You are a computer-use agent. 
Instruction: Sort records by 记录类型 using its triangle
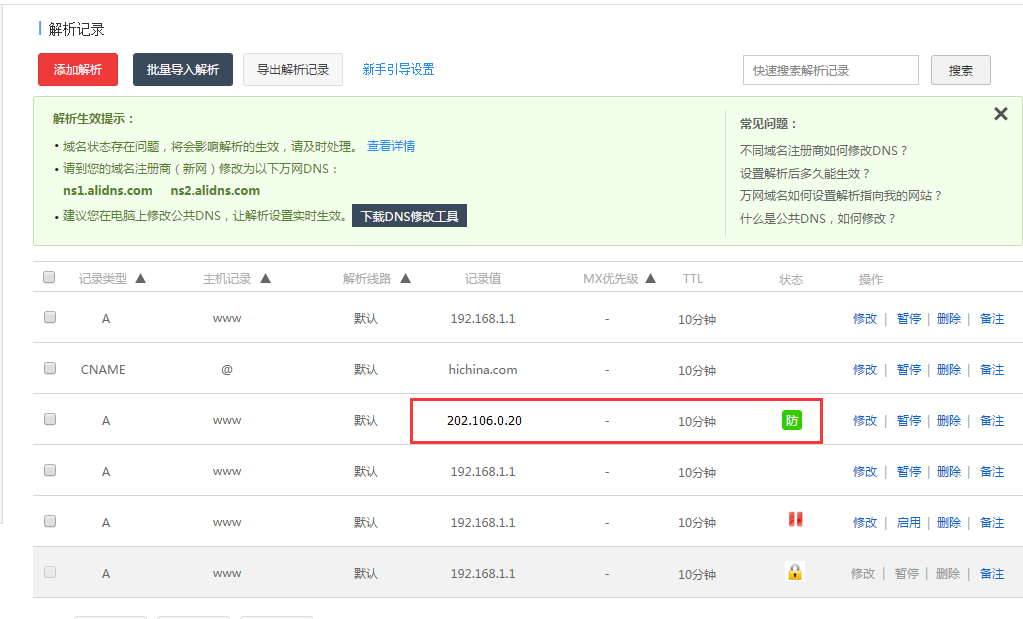point(140,277)
